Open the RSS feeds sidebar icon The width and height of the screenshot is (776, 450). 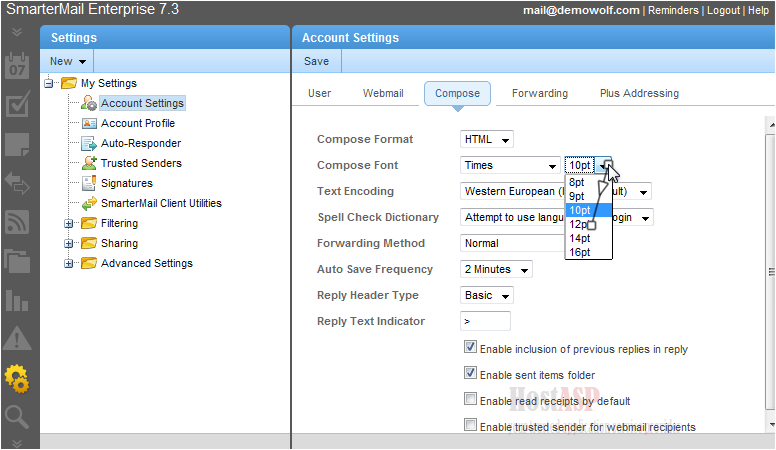(x=17, y=222)
